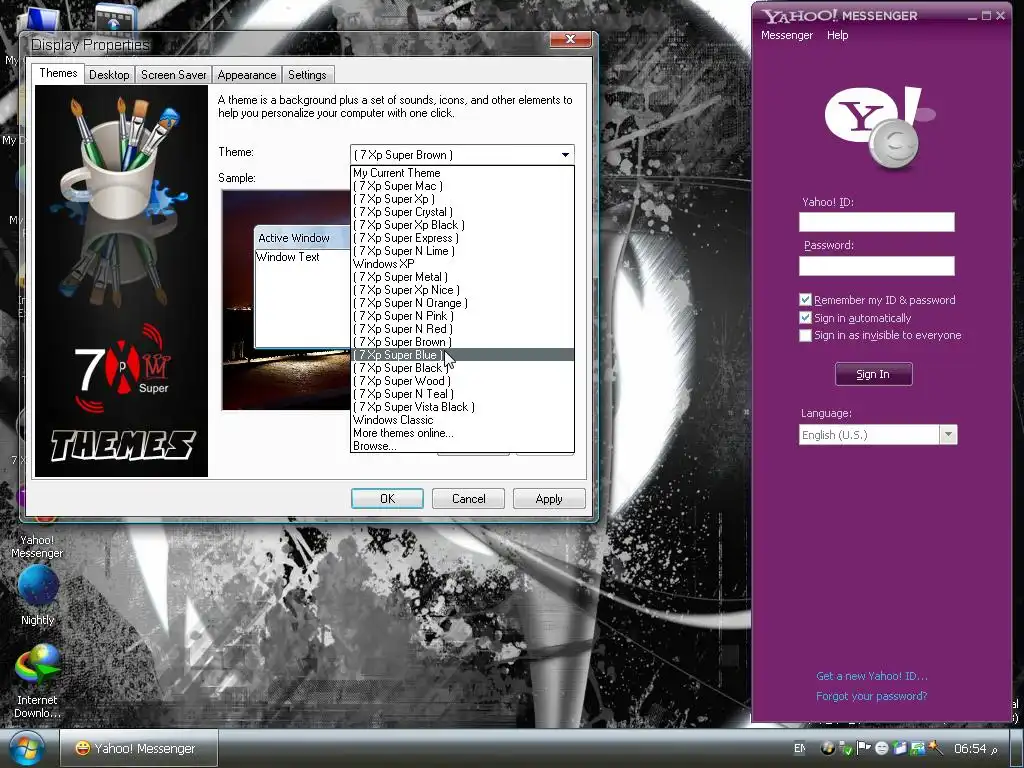
Task: Choose ( 7 Xp Super Crystal ) theme
Action: coord(462,212)
